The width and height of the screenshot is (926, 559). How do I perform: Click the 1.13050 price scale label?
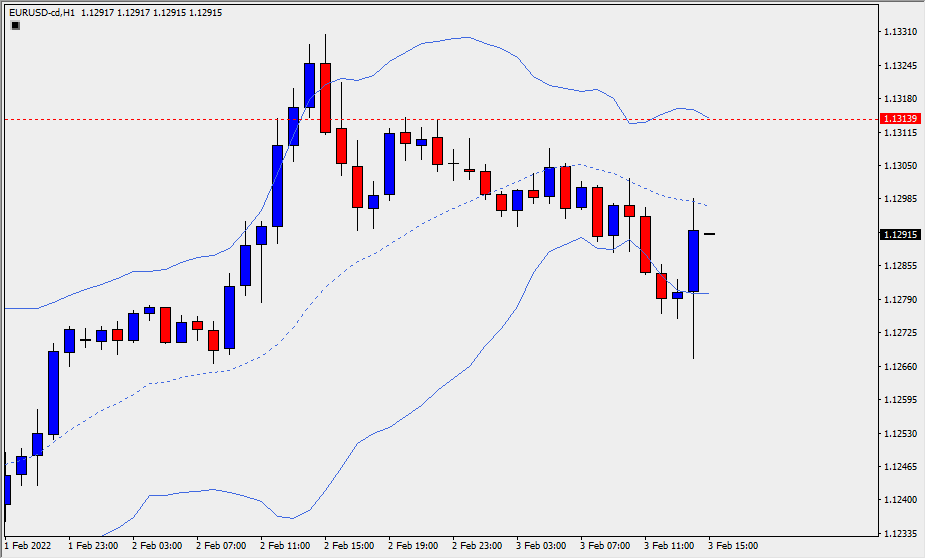[x=902, y=166]
